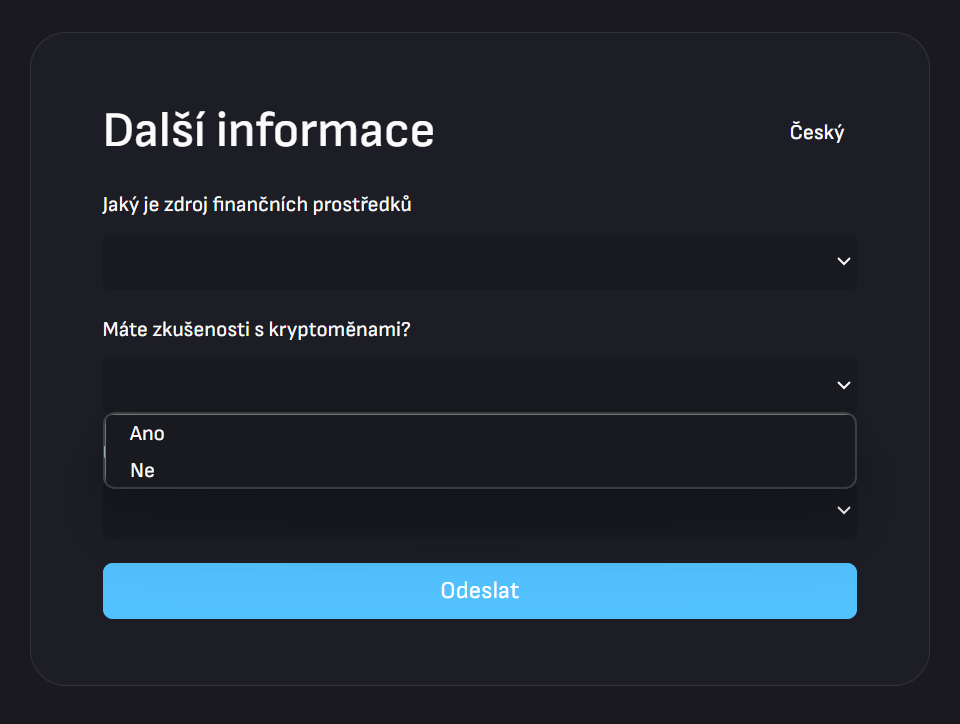960x724 pixels.
Task: Click empty card area below Odeslat button
Action: (480, 652)
